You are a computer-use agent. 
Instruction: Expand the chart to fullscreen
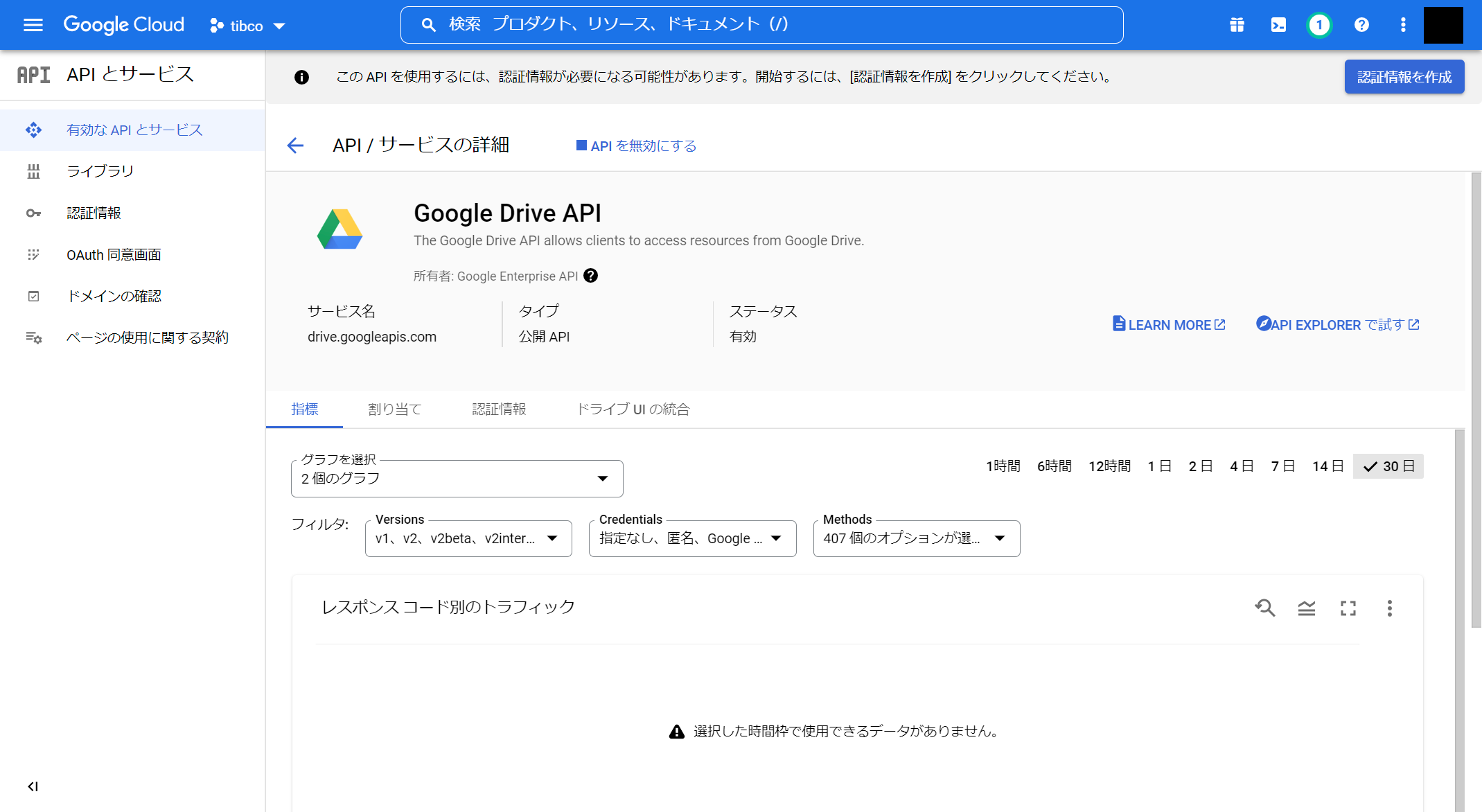coord(1348,608)
